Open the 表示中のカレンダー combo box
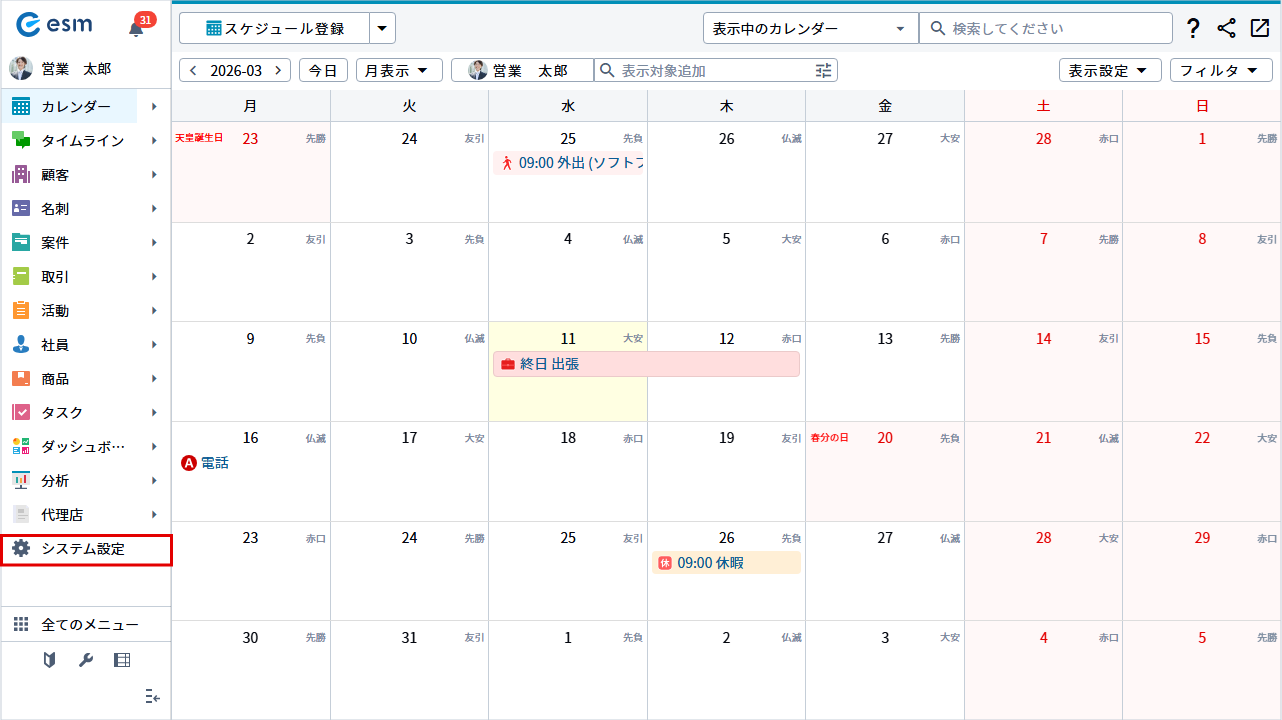This screenshot has width=1282, height=720. point(810,28)
